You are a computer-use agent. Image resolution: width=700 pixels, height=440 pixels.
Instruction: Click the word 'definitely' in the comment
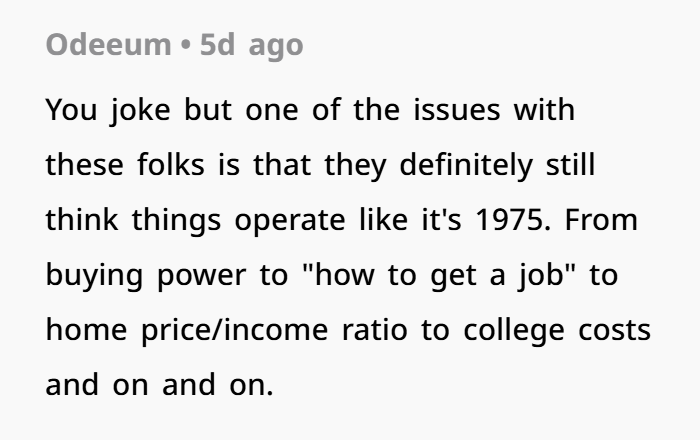(466, 166)
